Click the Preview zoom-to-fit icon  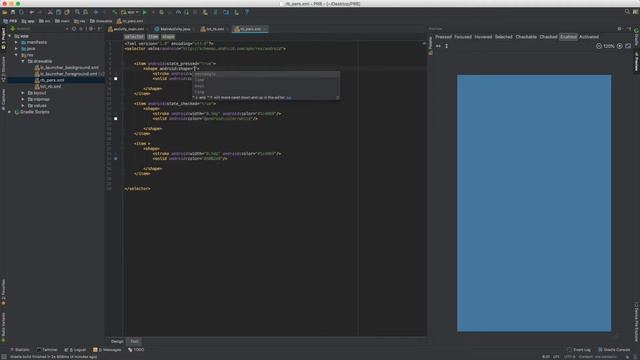pyautogui.click(x=628, y=46)
